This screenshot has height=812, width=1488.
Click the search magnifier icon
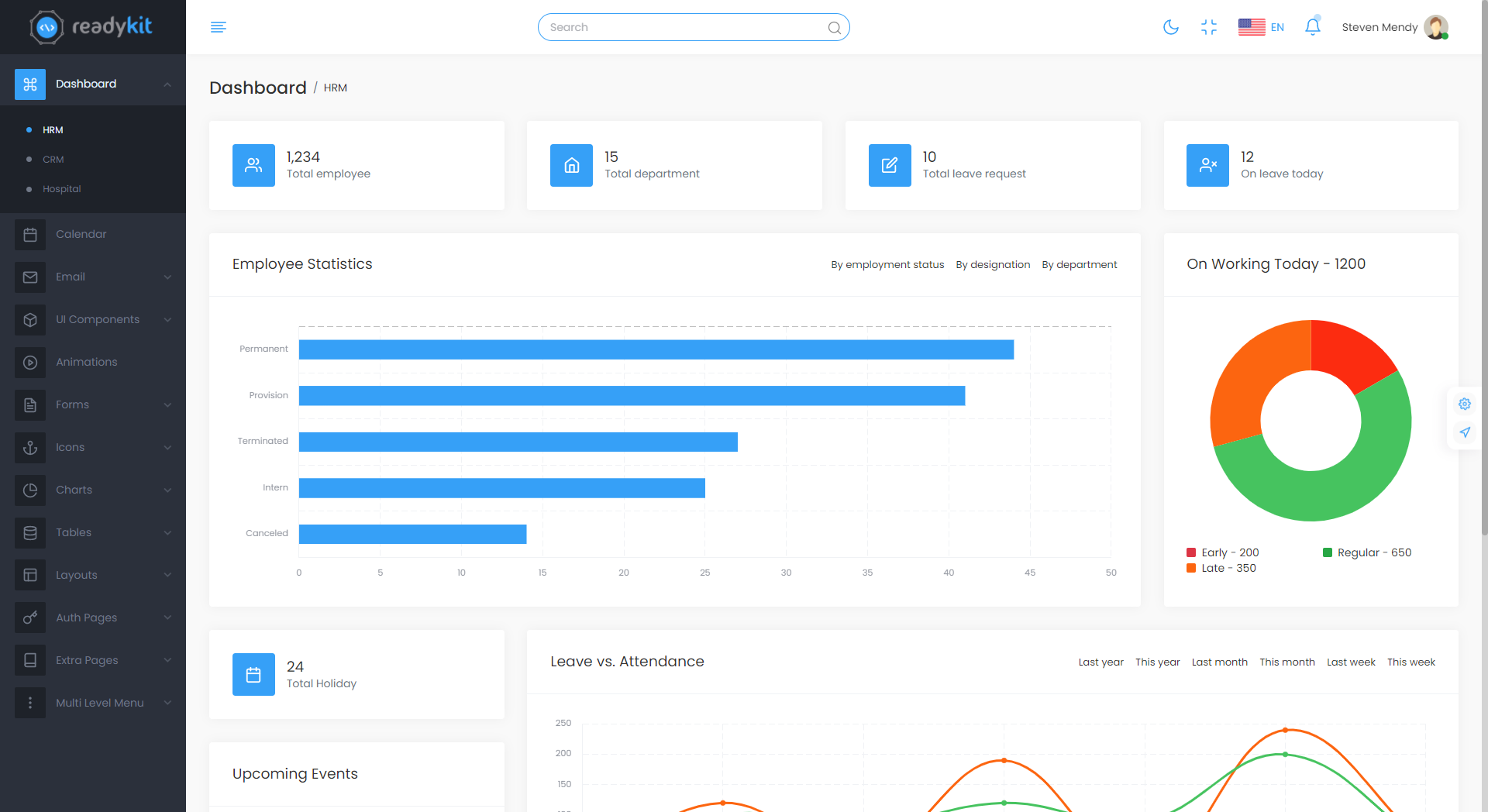[834, 28]
